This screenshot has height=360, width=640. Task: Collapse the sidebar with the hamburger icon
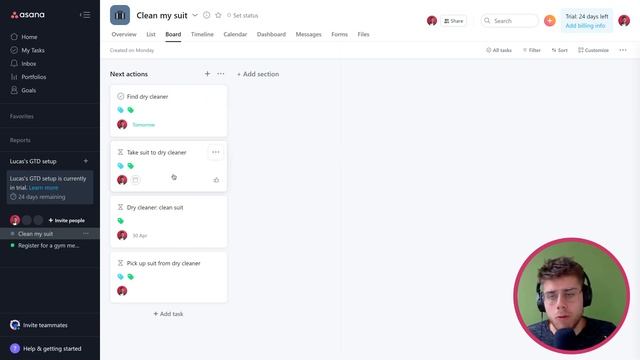click(x=85, y=15)
